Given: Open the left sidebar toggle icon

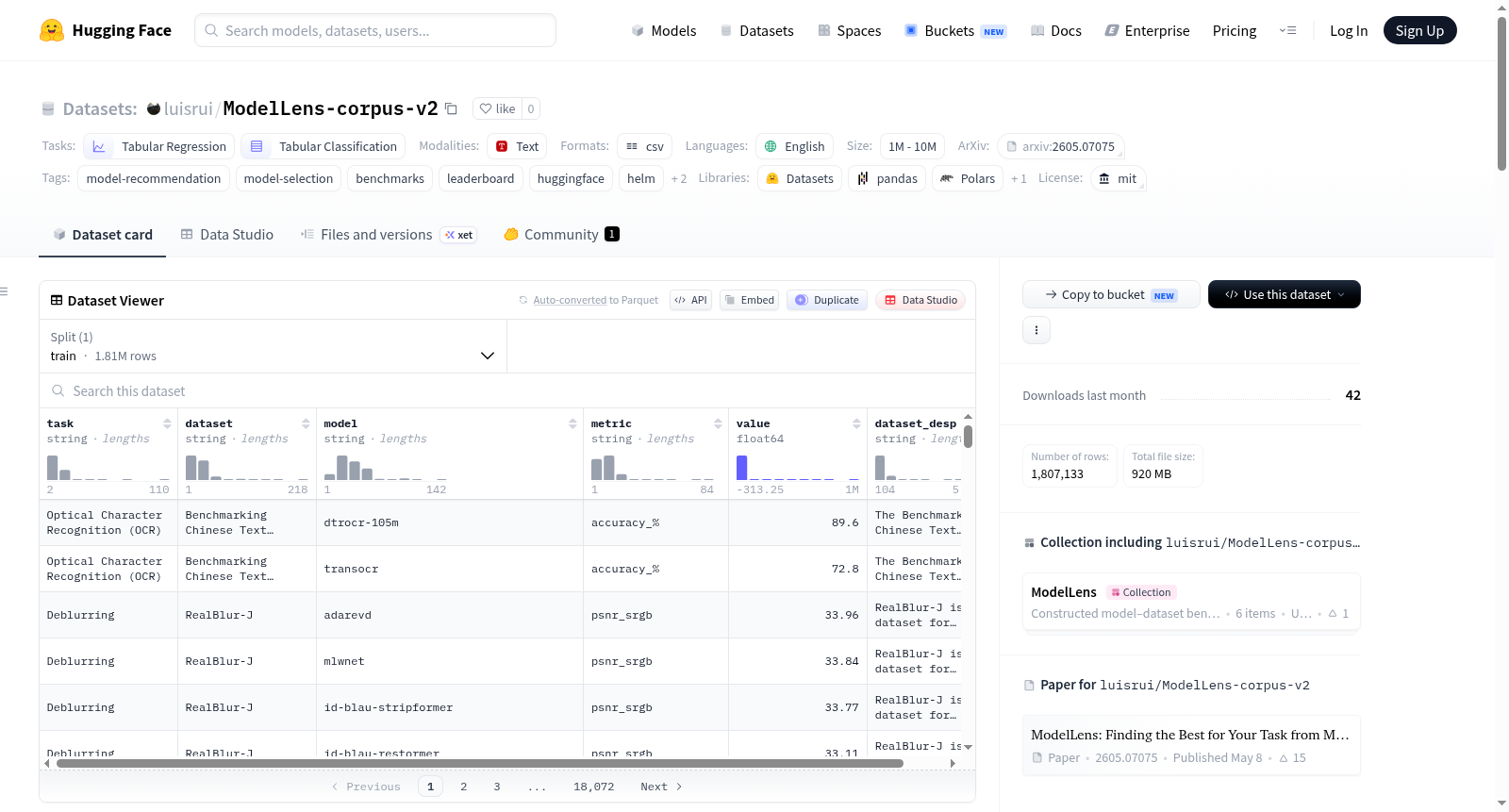Looking at the screenshot, I should 4,291.
